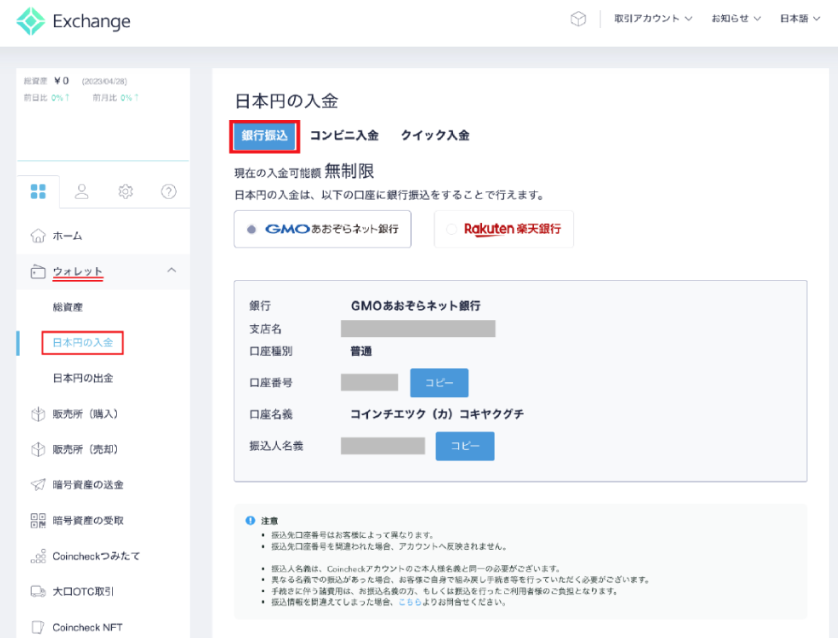Click the icon beside Coincheck NFT
Image resolution: width=838 pixels, height=638 pixels.
(38, 627)
